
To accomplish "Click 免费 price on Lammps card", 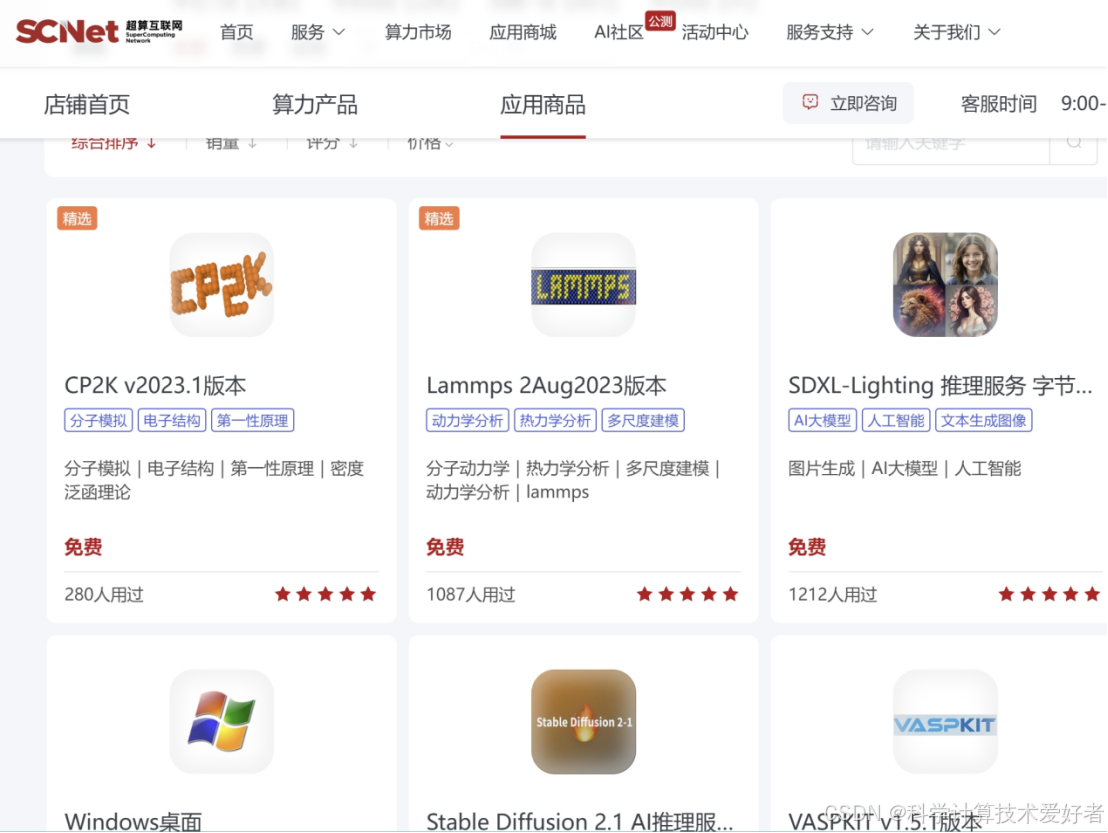I will (x=445, y=547).
